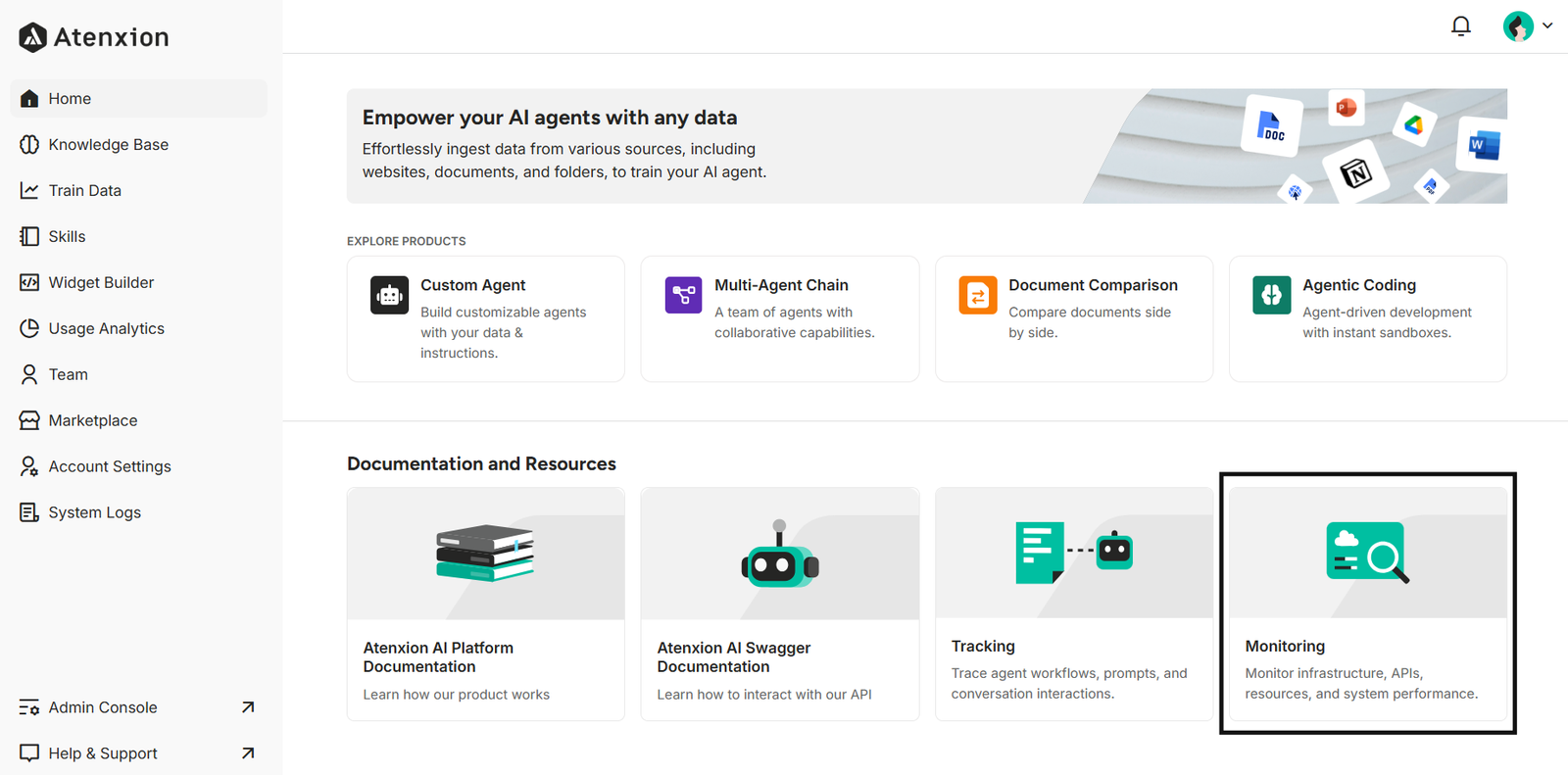Screen dimensions: 1568x775
Task: Open Account Settings
Action: point(138,466)
